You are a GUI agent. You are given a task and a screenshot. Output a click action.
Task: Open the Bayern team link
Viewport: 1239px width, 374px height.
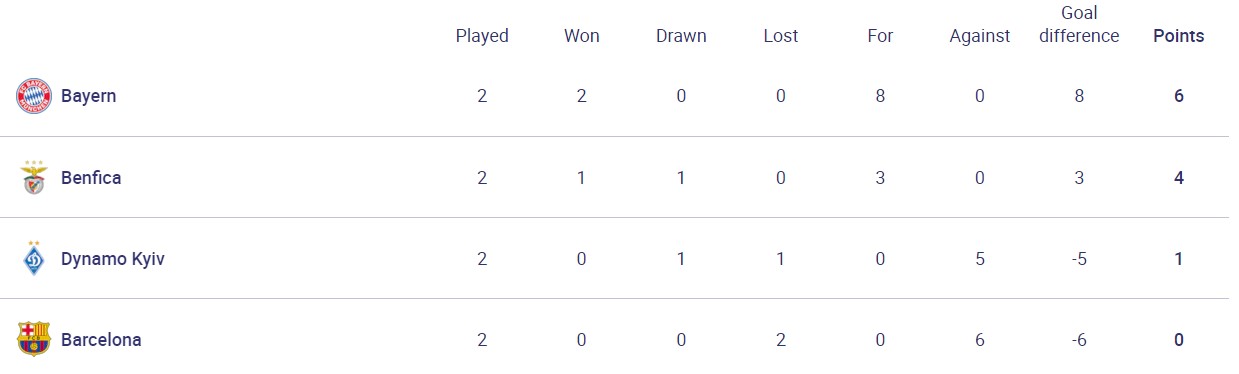(89, 97)
